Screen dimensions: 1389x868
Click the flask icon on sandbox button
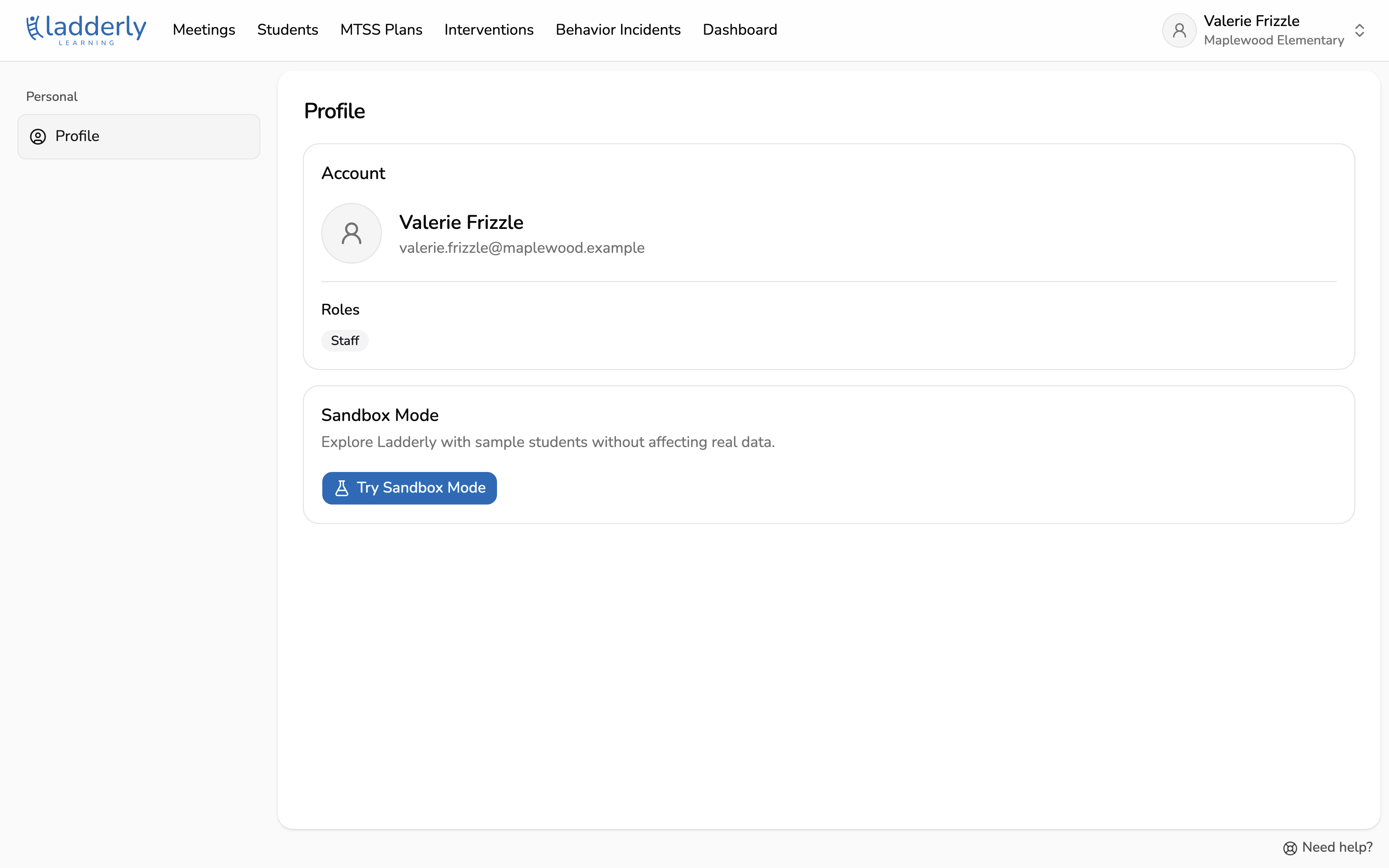(x=341, y=488)
